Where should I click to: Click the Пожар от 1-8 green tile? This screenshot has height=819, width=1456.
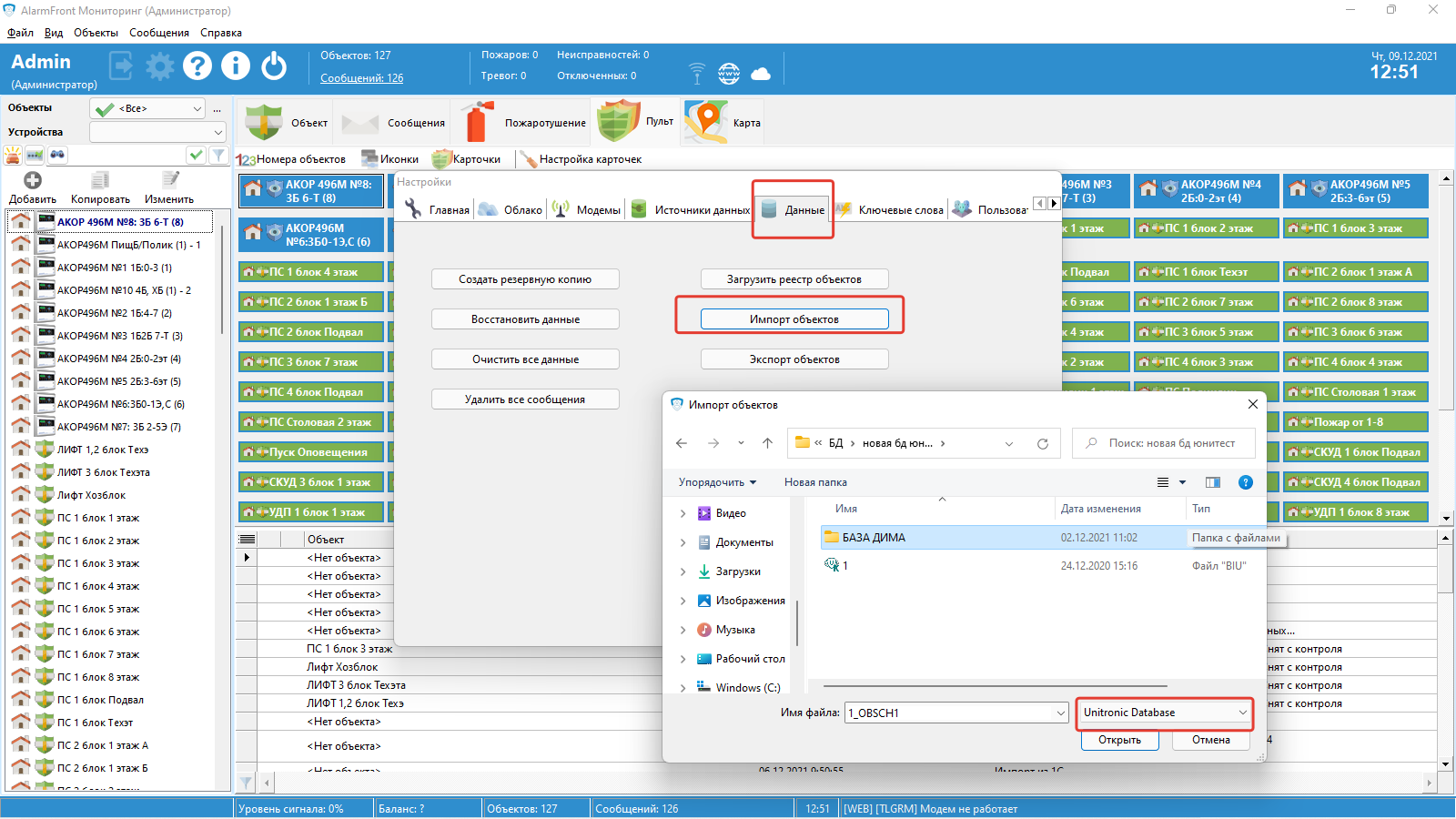point(1356,422)
